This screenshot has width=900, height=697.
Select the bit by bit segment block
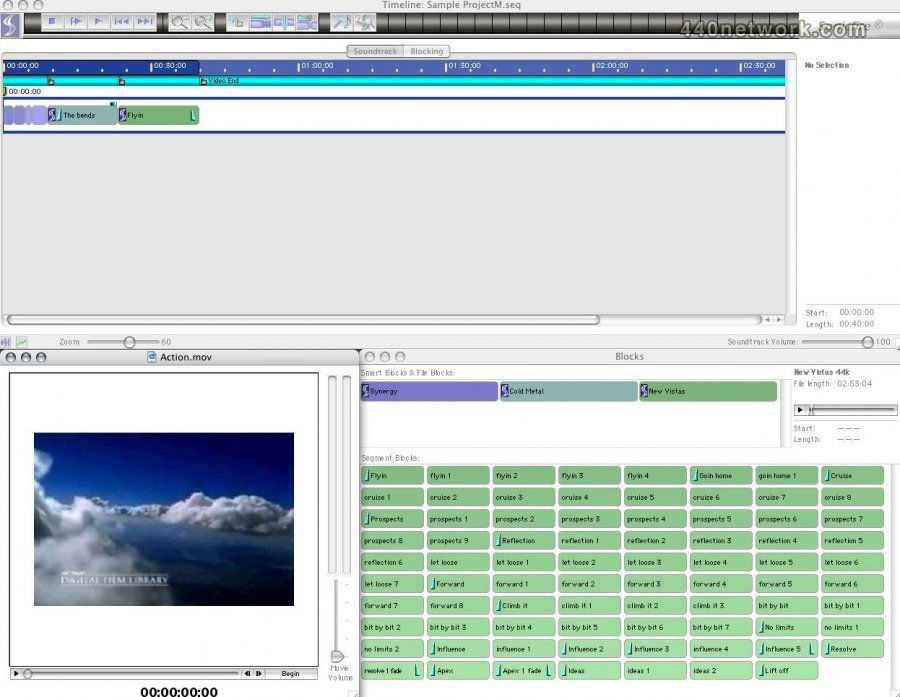pos(786,606)
